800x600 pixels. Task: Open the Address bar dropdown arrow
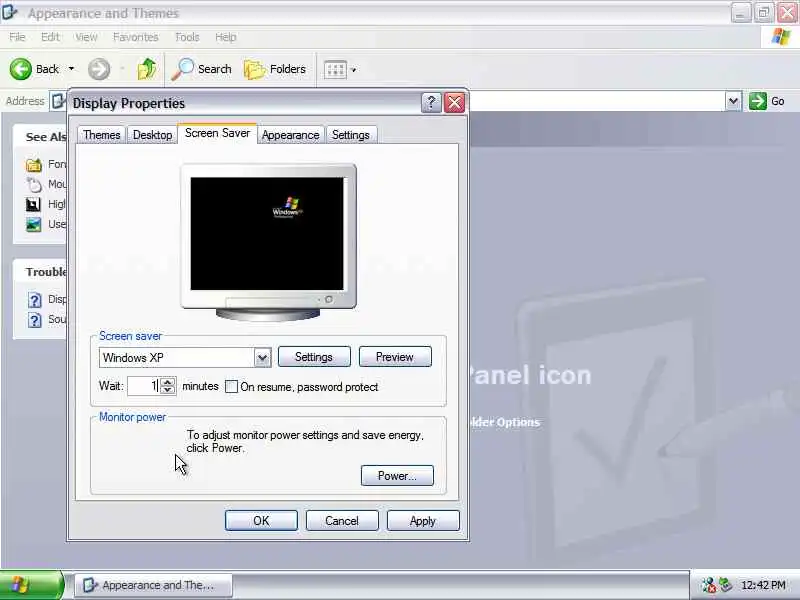[733, 101]
